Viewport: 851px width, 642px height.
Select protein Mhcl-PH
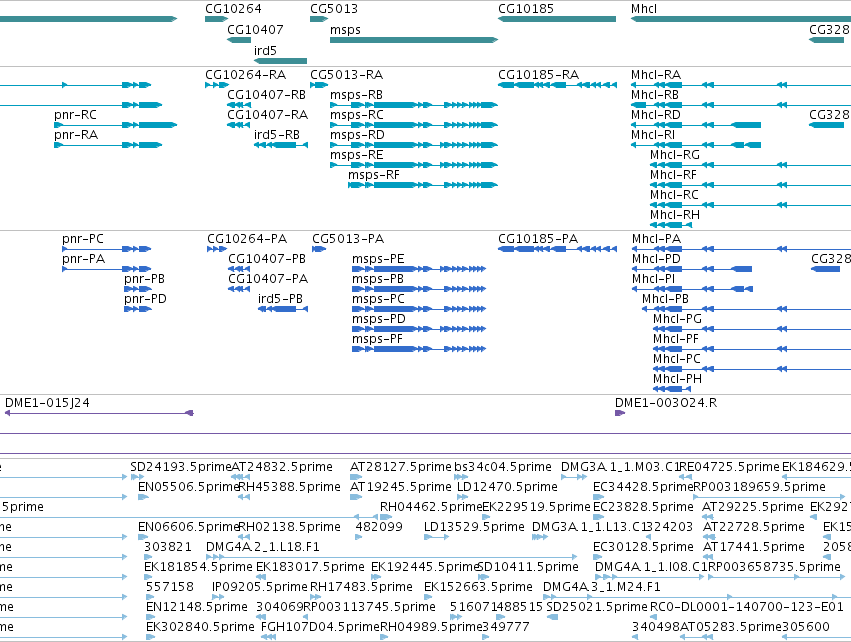[x=677, y=379]
